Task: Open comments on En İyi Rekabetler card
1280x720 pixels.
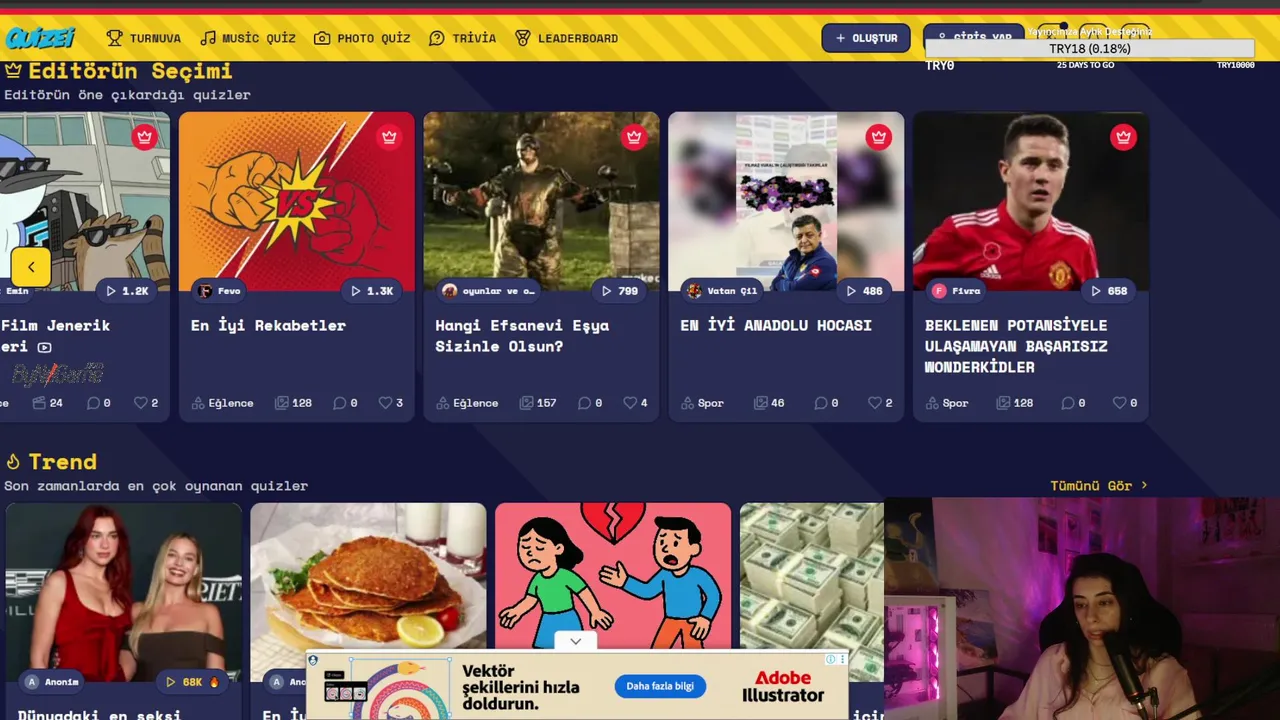Action: point(345,403)
